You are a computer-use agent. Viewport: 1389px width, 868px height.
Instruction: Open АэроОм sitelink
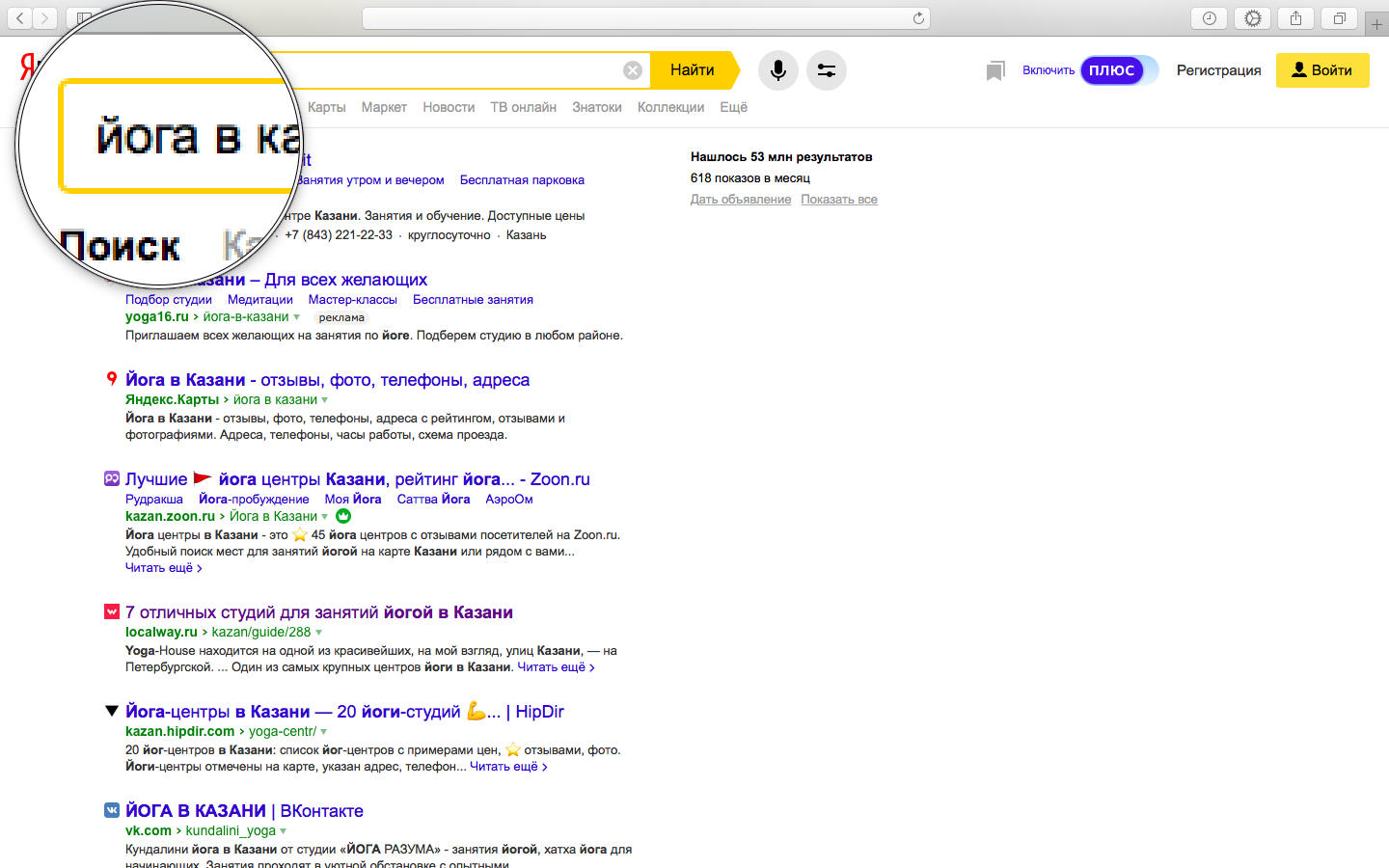(x=509, y=500)
